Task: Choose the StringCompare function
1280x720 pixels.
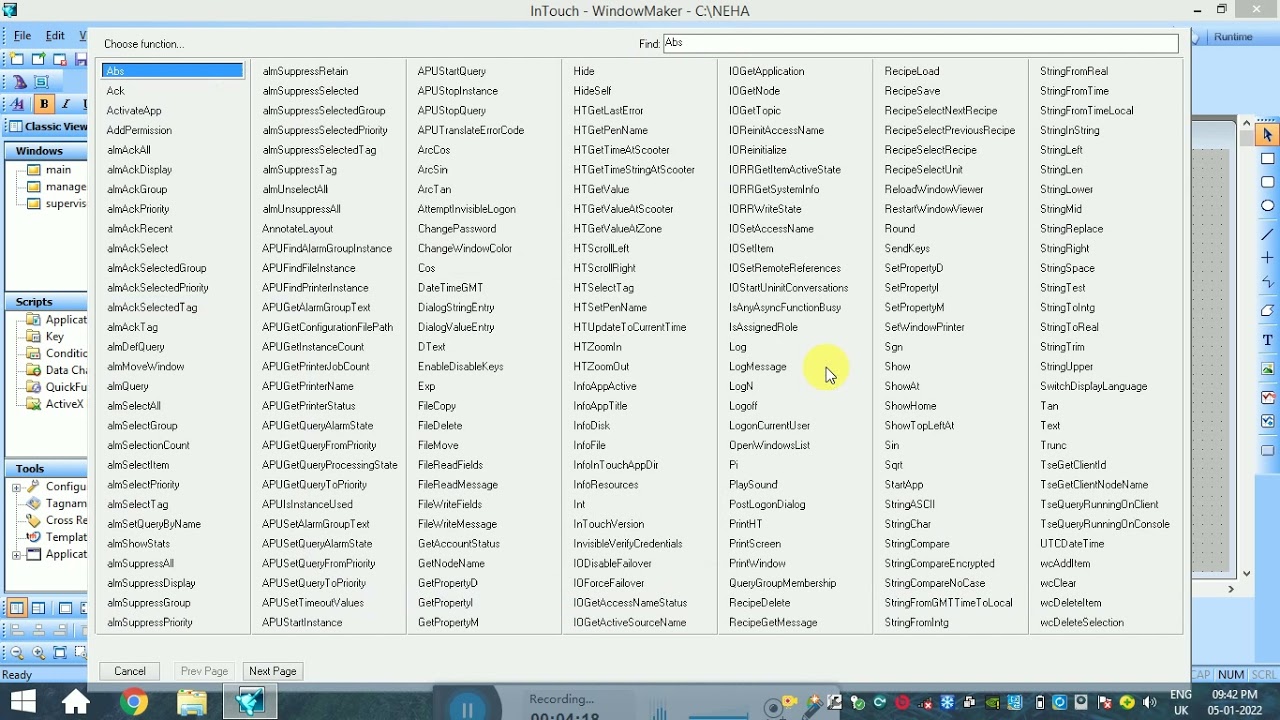Action: tap(917, 544)
